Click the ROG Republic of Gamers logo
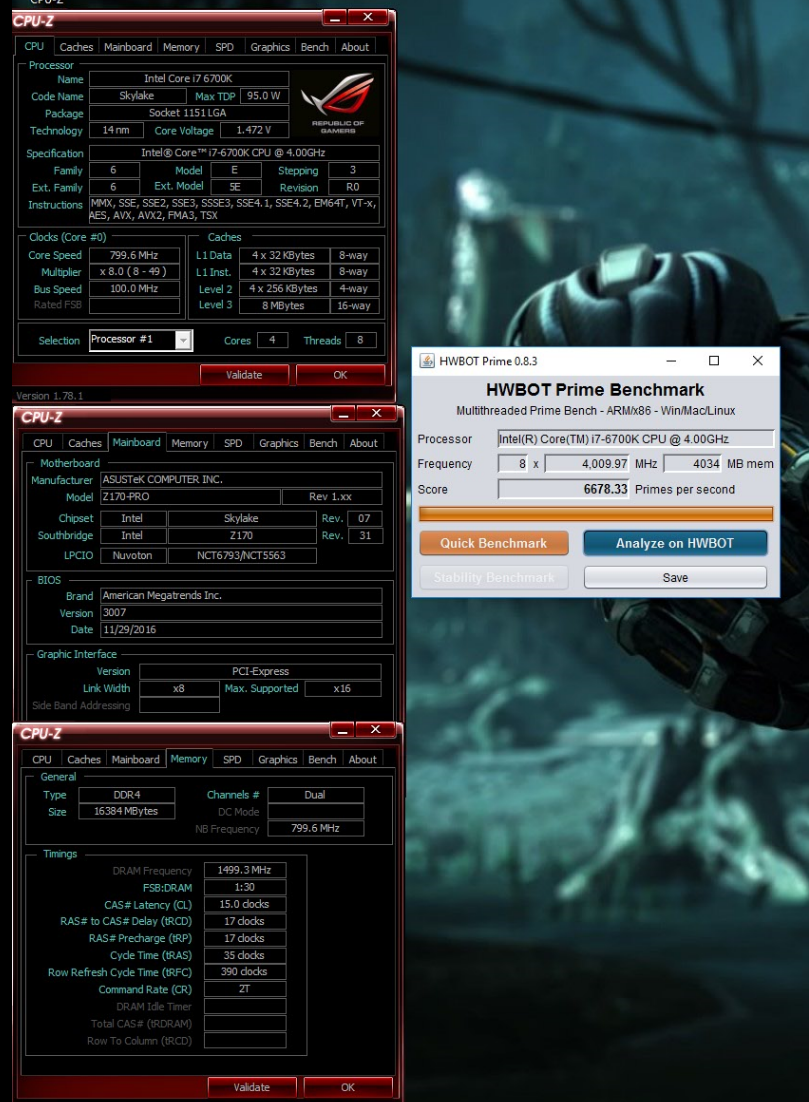The image size is (809, 1102). tap(337, 103)
